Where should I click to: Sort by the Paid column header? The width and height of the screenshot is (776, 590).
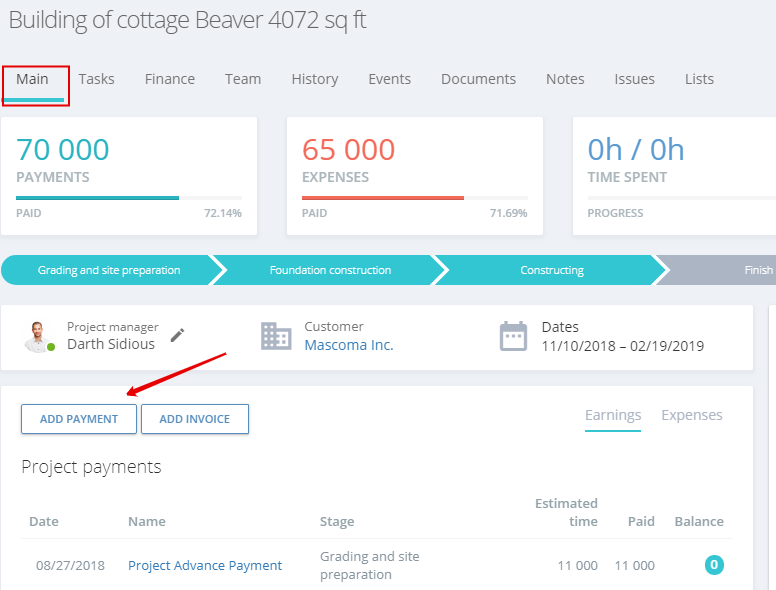click(641, 522)
